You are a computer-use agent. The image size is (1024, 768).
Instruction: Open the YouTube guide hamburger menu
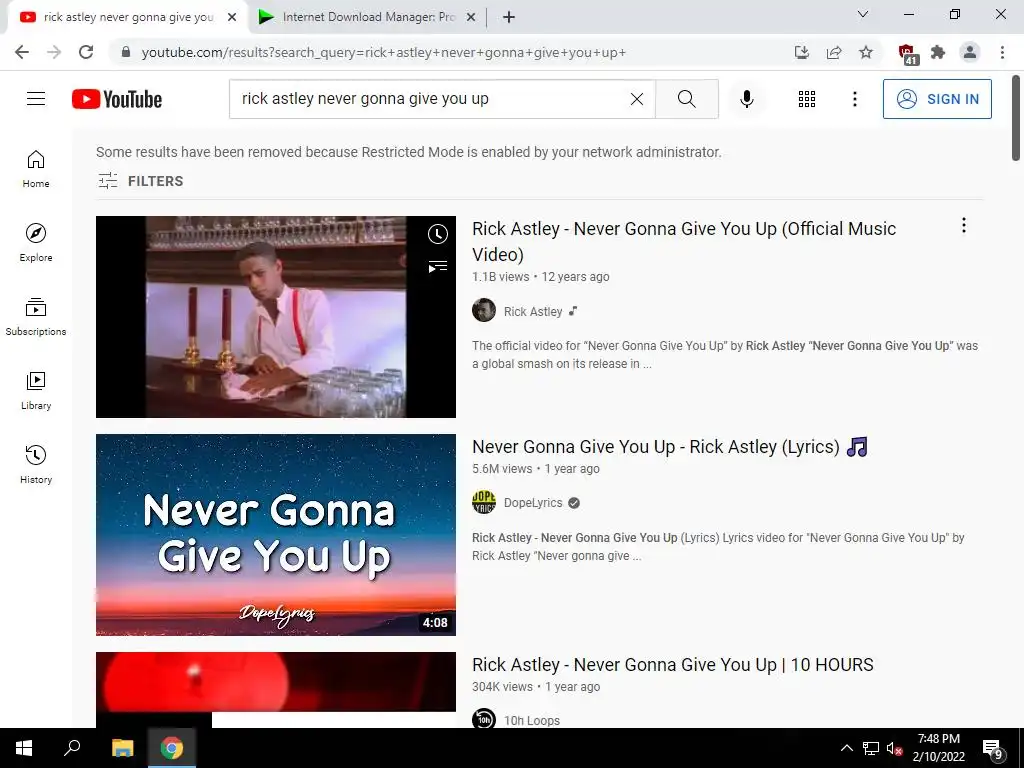(36, 99)
